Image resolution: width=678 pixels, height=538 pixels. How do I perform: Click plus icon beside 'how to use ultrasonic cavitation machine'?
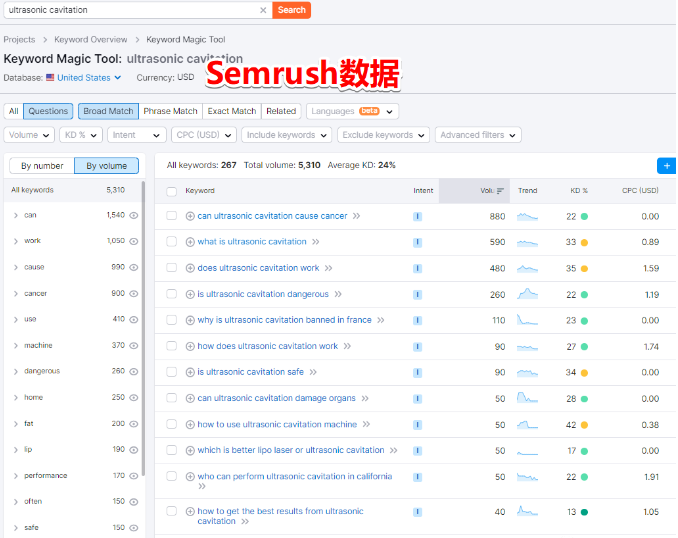click(190, 424)
